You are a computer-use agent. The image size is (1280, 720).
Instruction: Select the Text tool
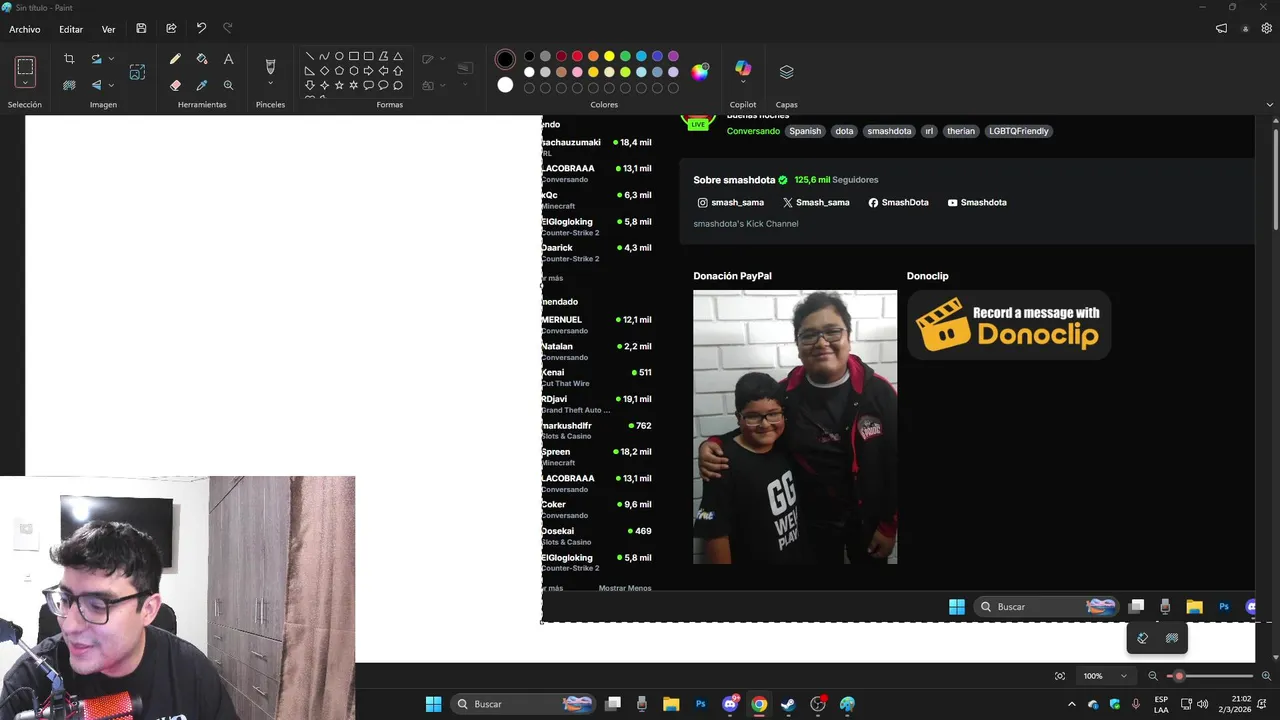pos(228,59)
